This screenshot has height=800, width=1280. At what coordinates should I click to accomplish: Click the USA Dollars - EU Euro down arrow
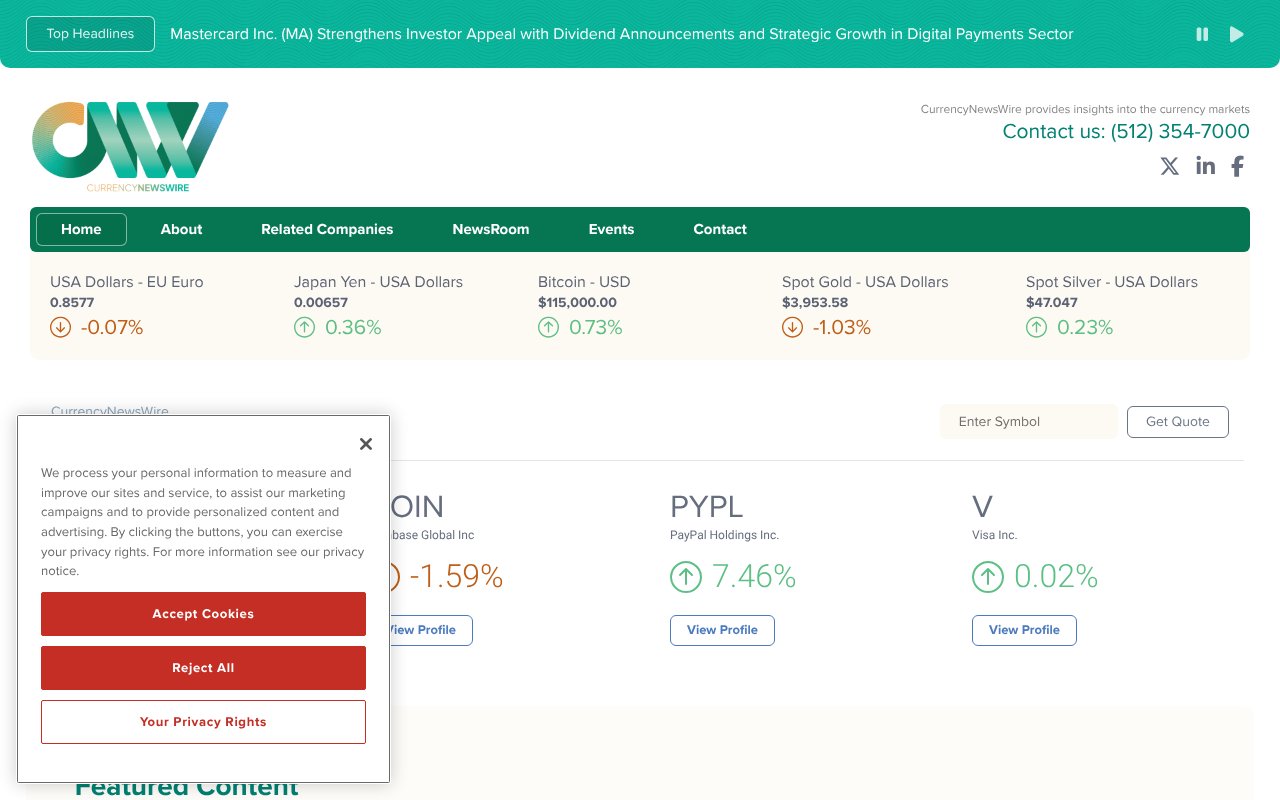pos(60,327)
